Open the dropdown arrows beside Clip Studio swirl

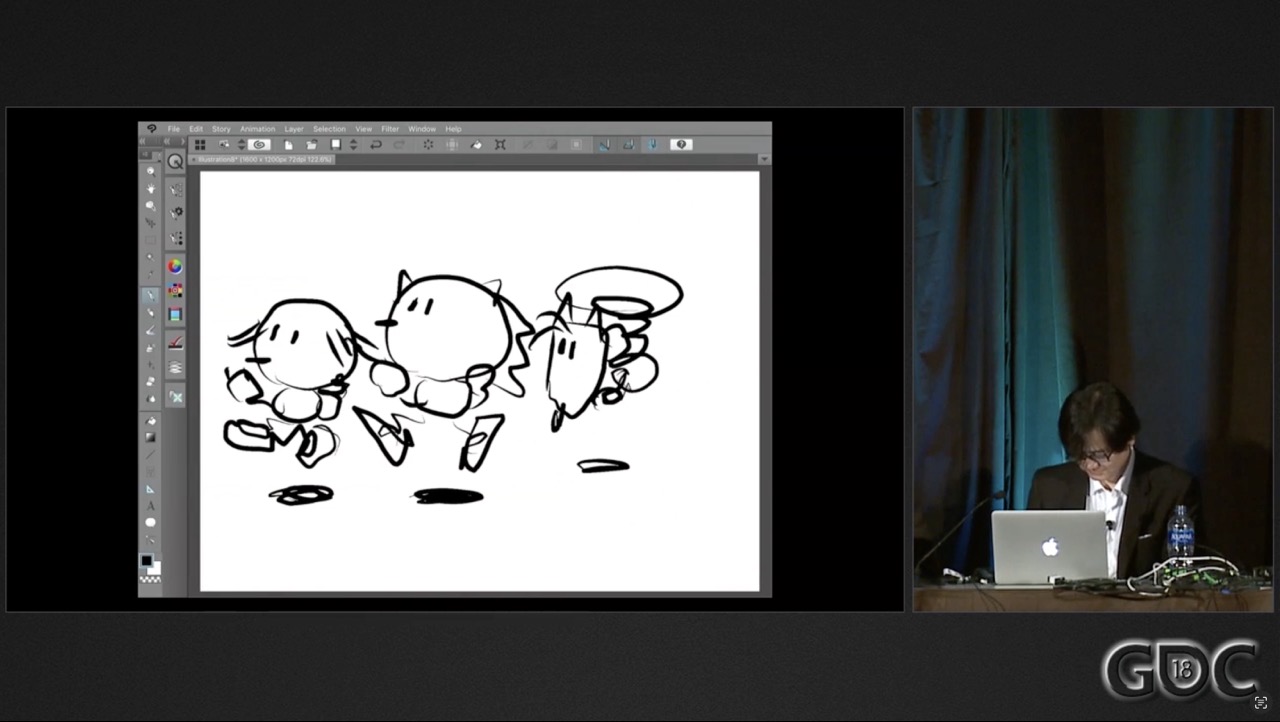click(241, 145)
